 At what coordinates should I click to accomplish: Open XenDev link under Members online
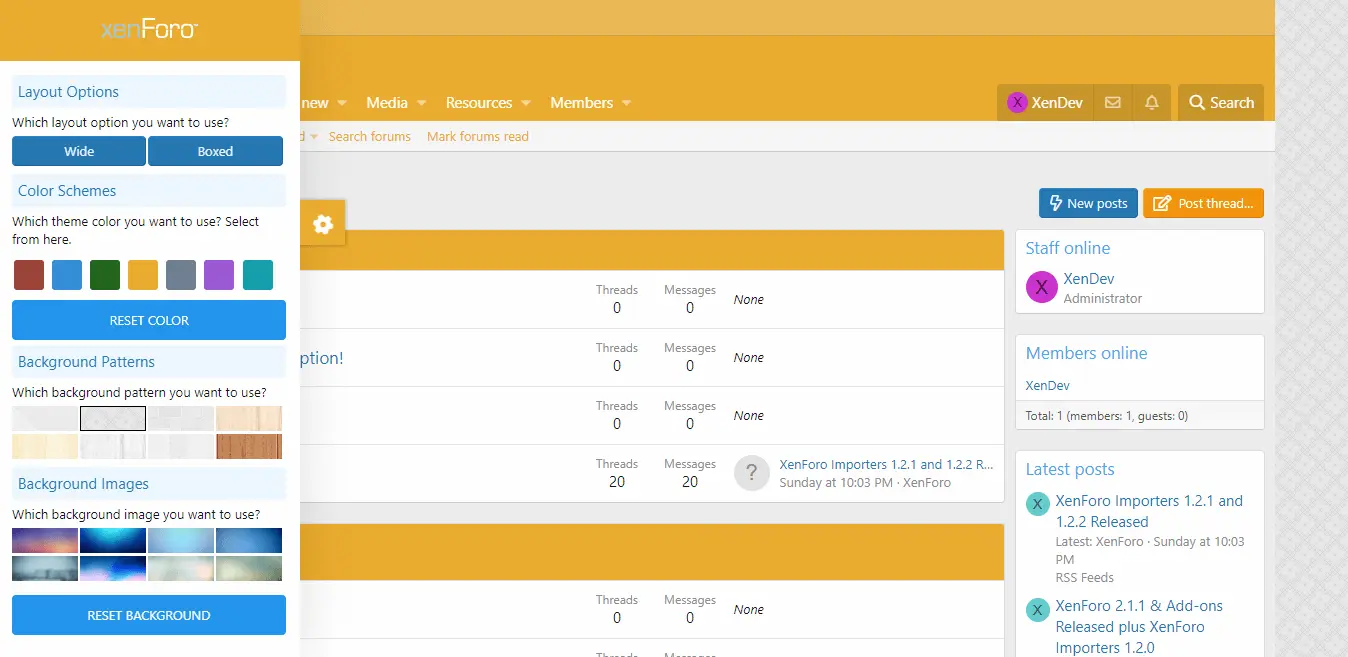point(1048,385)
